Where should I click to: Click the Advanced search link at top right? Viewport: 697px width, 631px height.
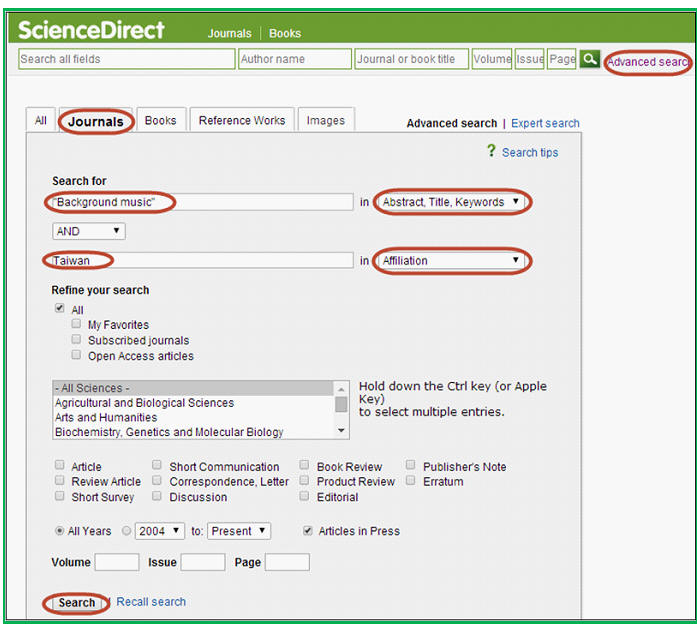coord(648,62)
